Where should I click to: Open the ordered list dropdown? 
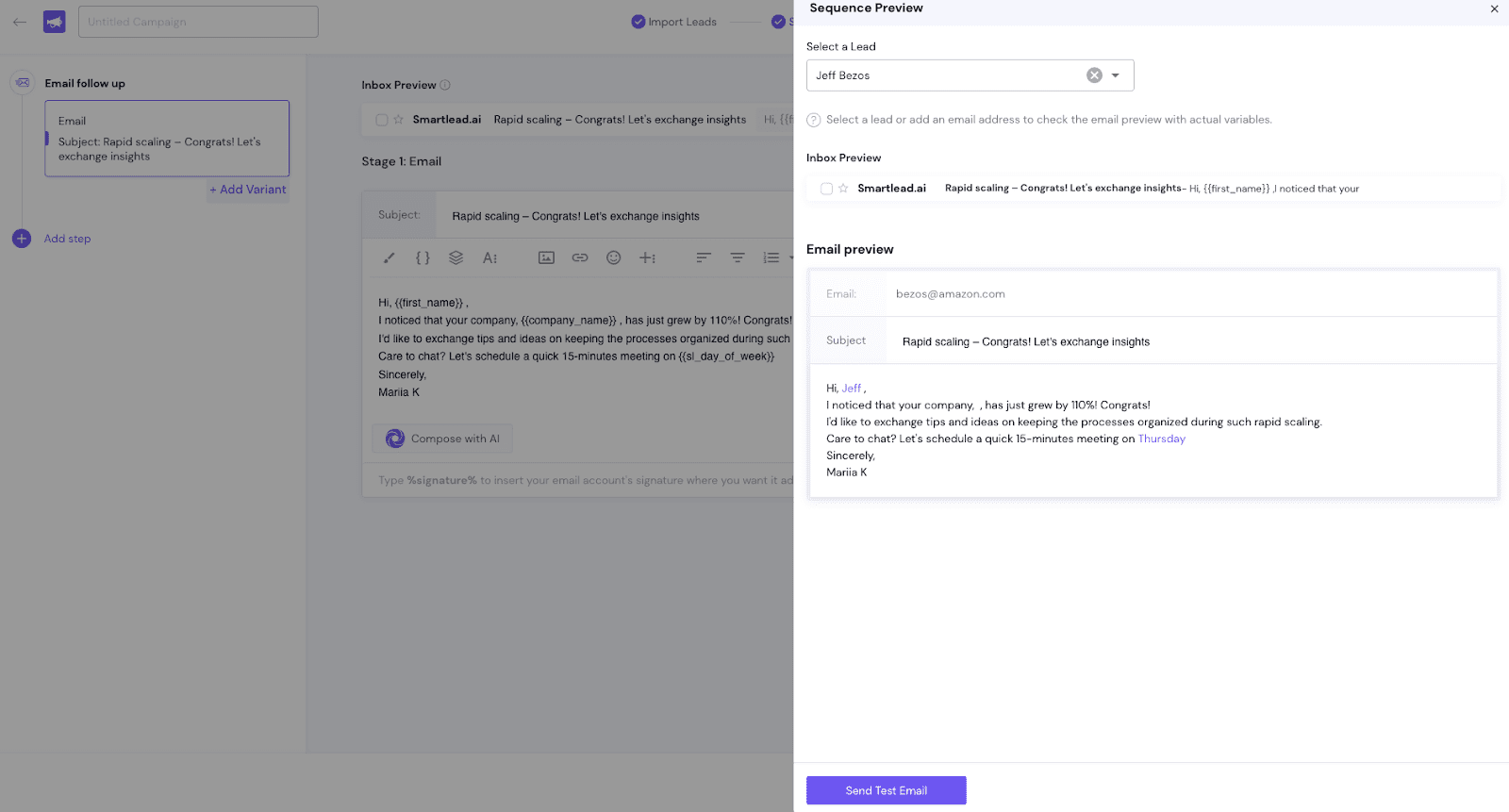(778, 257)
